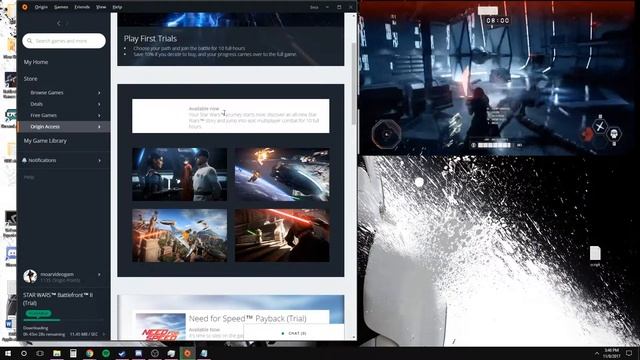Click Origin icon on taskbar
640x360 pixels.
[x=187, y=353]
